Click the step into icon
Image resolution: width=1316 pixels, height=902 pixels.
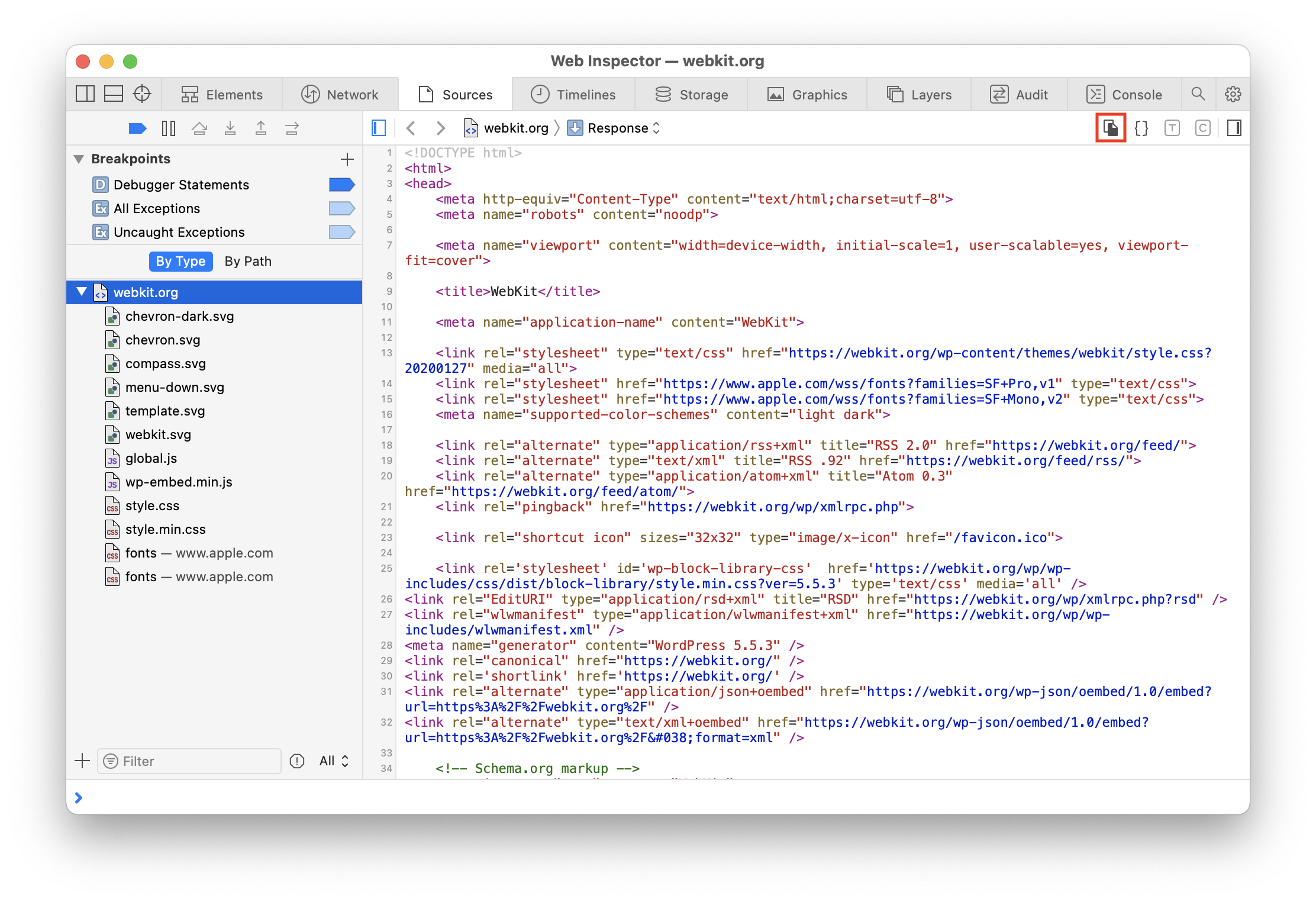pyautogui.click(x=231, y=128)
